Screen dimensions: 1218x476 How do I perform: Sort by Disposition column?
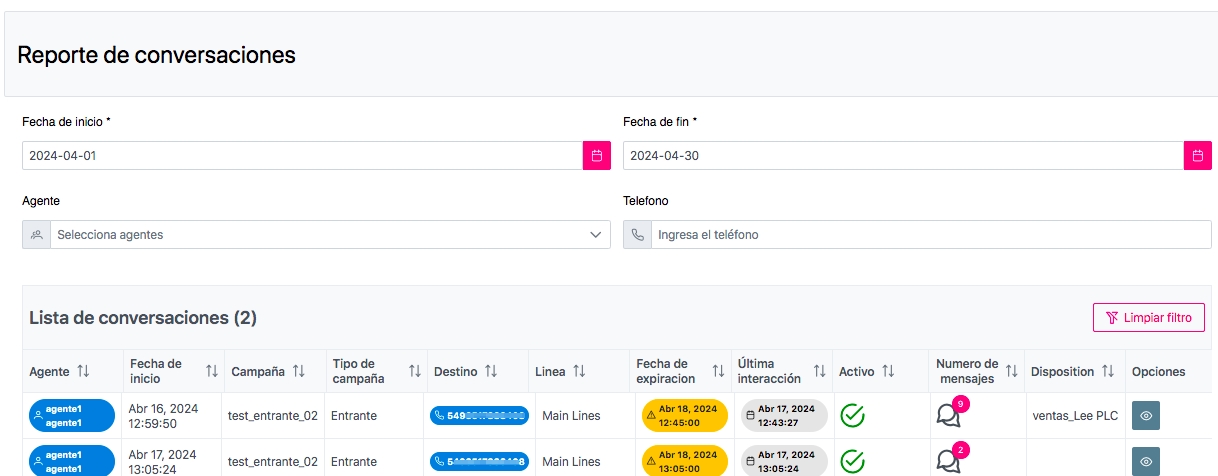pyautogui.click(x=1108, y=371)
